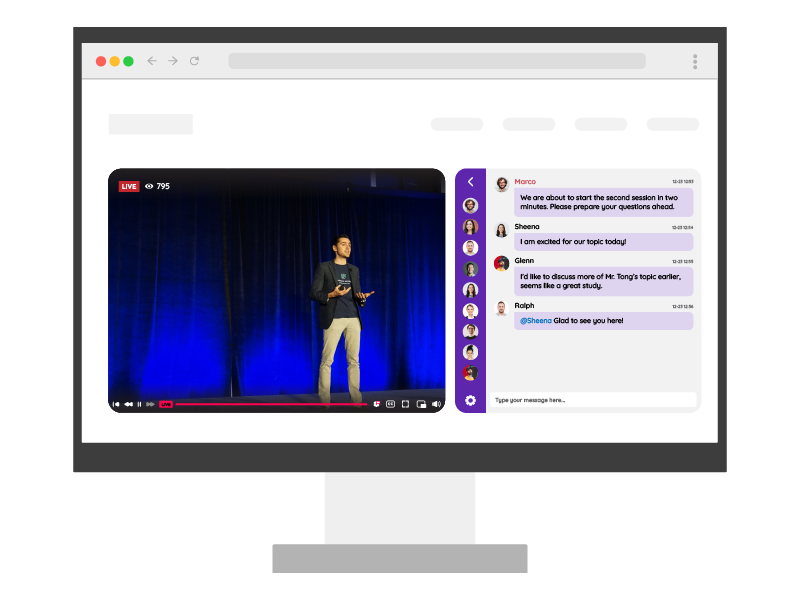This screenshot has height=600, width=800.
Task: Reload the page with the refresh icon
Action: coord(193,61)
